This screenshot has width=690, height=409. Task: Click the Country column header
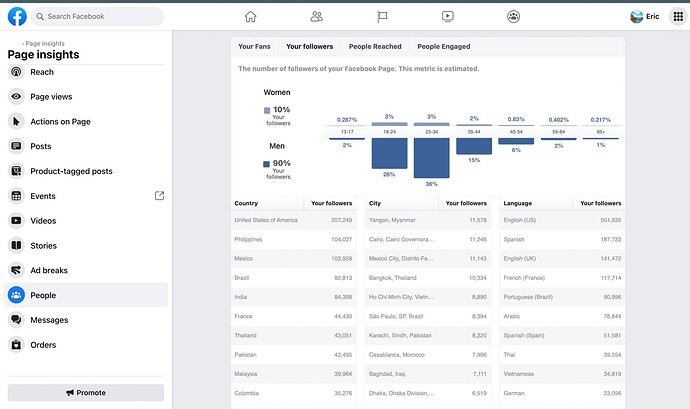tap(246, 203)
